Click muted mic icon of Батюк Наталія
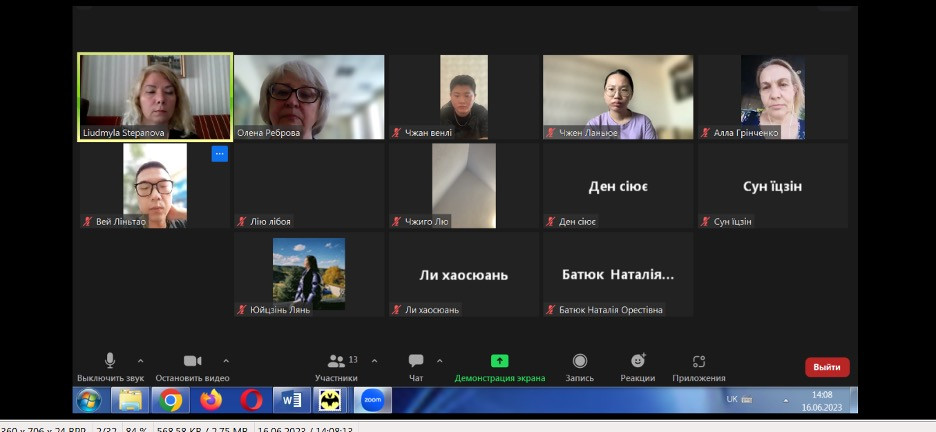 tap(550, 310)
